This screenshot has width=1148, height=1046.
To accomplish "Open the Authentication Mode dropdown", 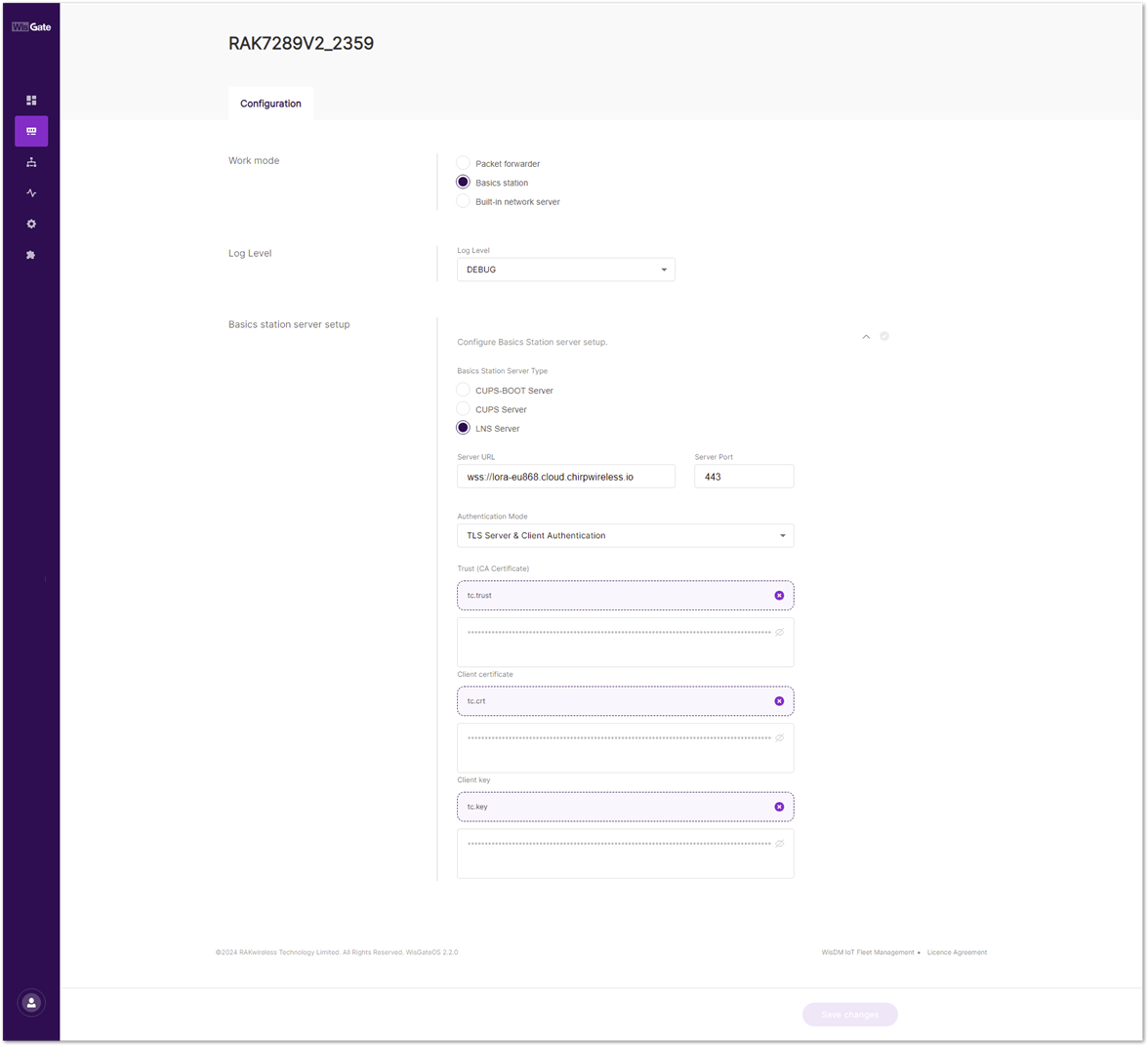I will pyautogui.click(x=625, y=535).
